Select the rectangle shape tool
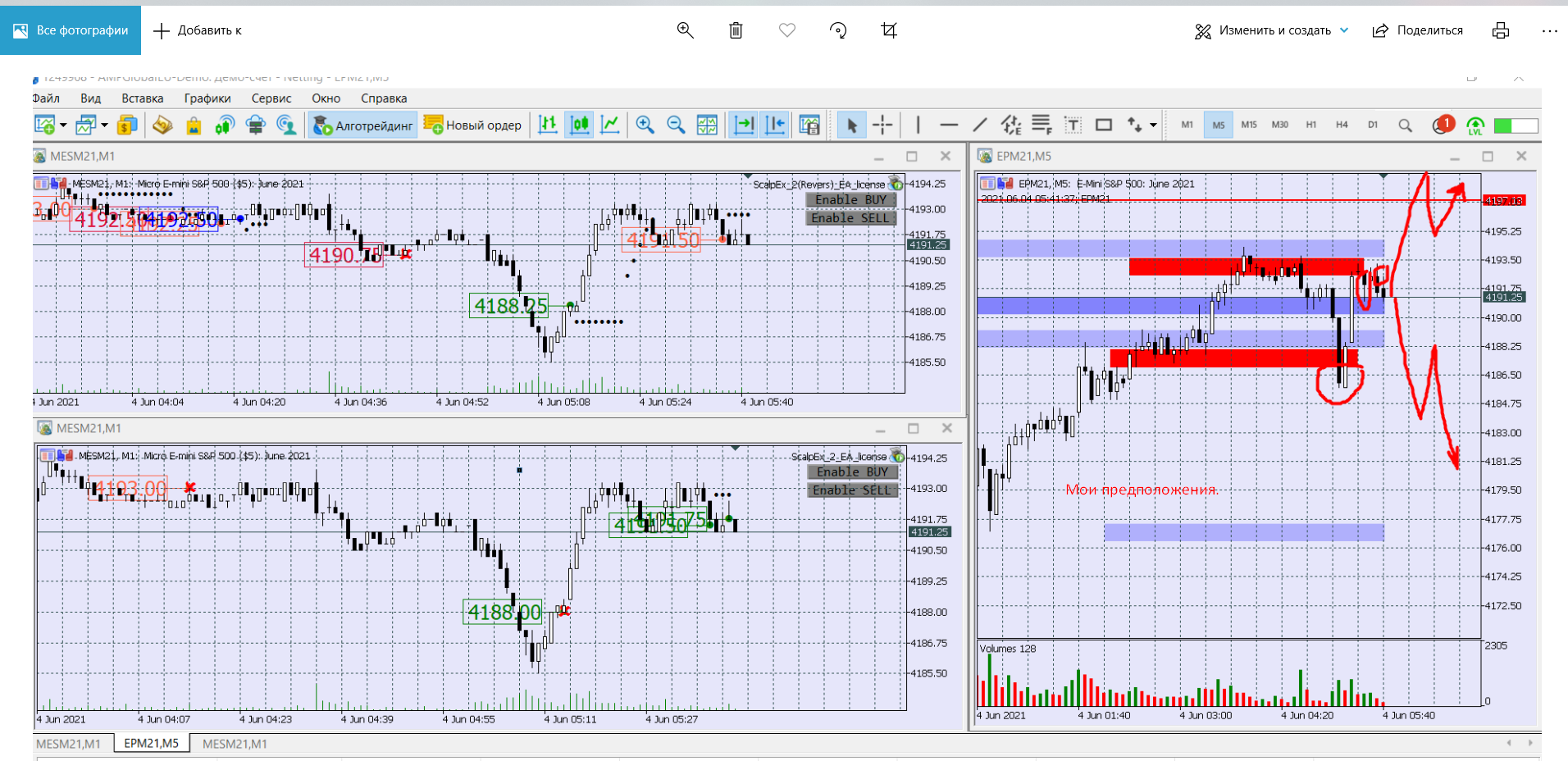This screenshot has height=761, width=1568. [1104, 125]
